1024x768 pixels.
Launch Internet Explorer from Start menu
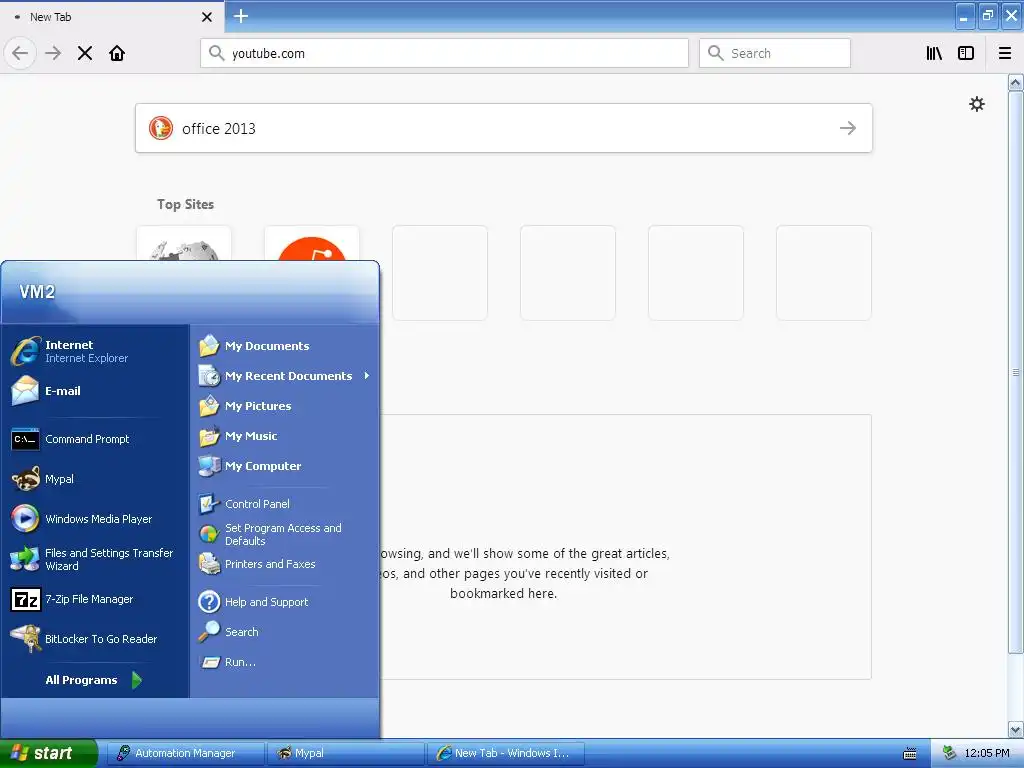[95, 351]
